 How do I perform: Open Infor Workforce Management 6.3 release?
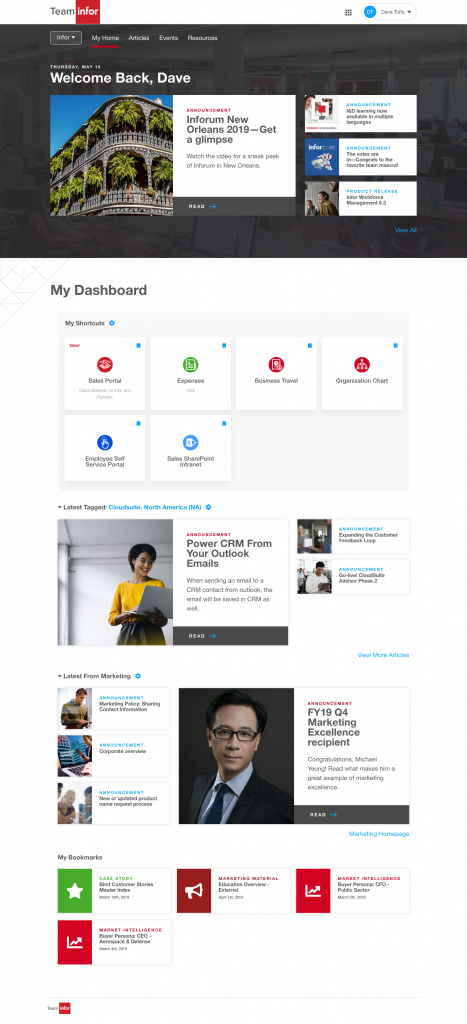(x=361, y=199)
